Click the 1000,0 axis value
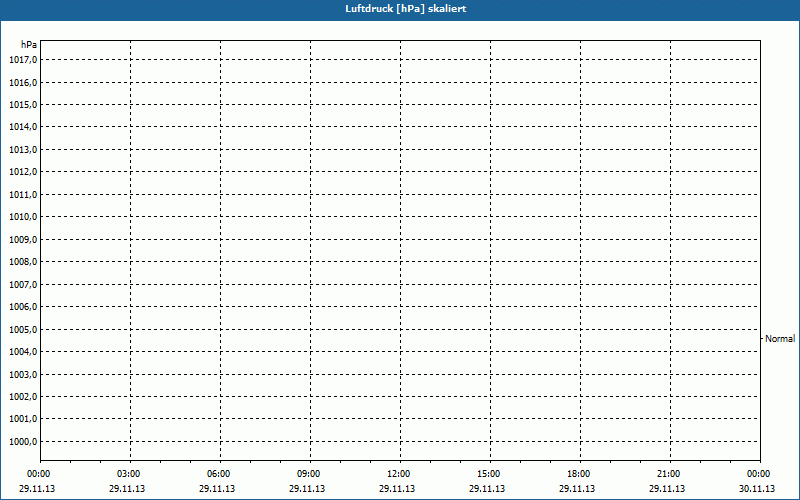 pyautogui.click(x=23, y=441)
